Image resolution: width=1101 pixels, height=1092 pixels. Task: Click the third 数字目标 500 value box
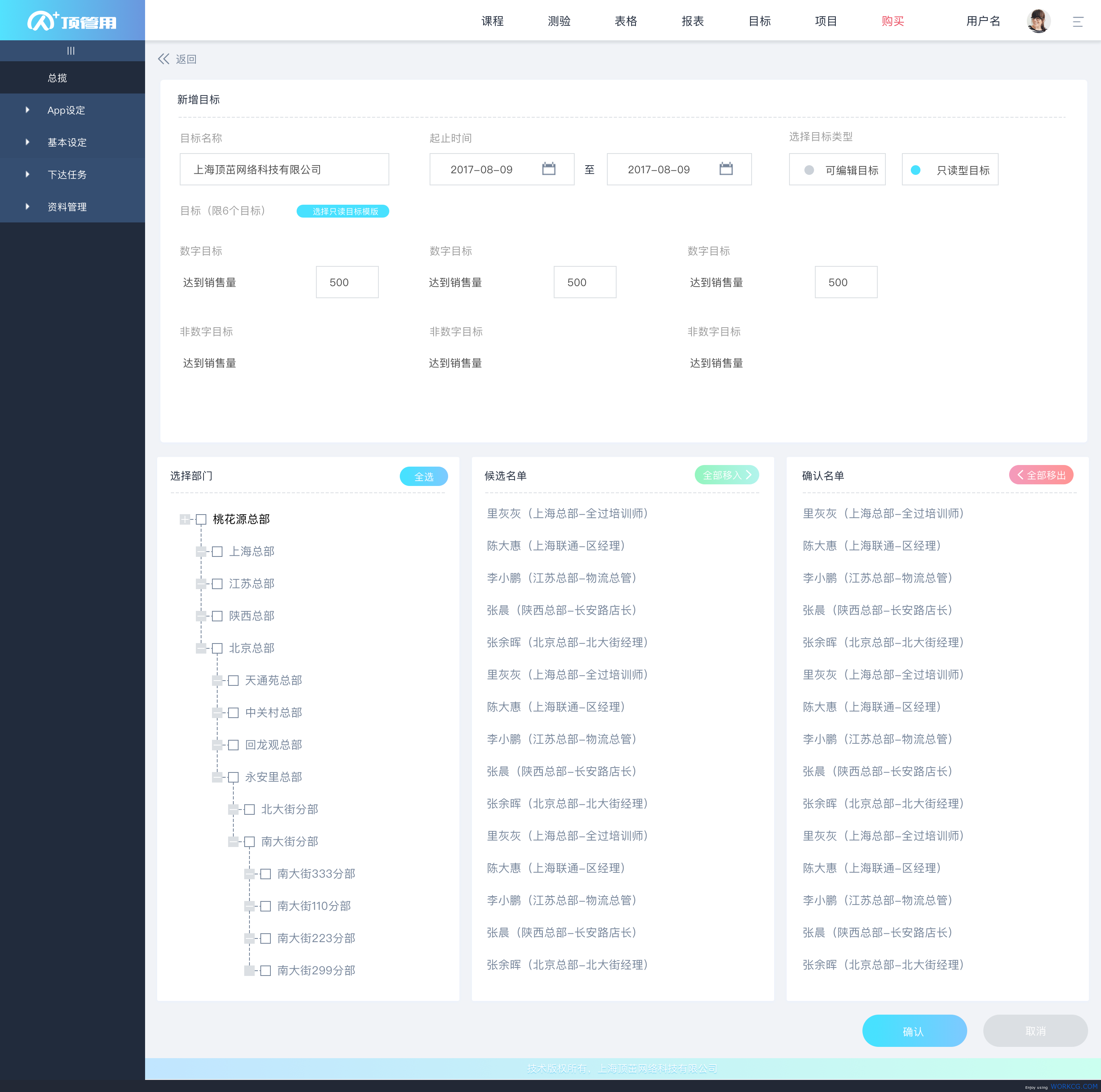coord(845,282)
